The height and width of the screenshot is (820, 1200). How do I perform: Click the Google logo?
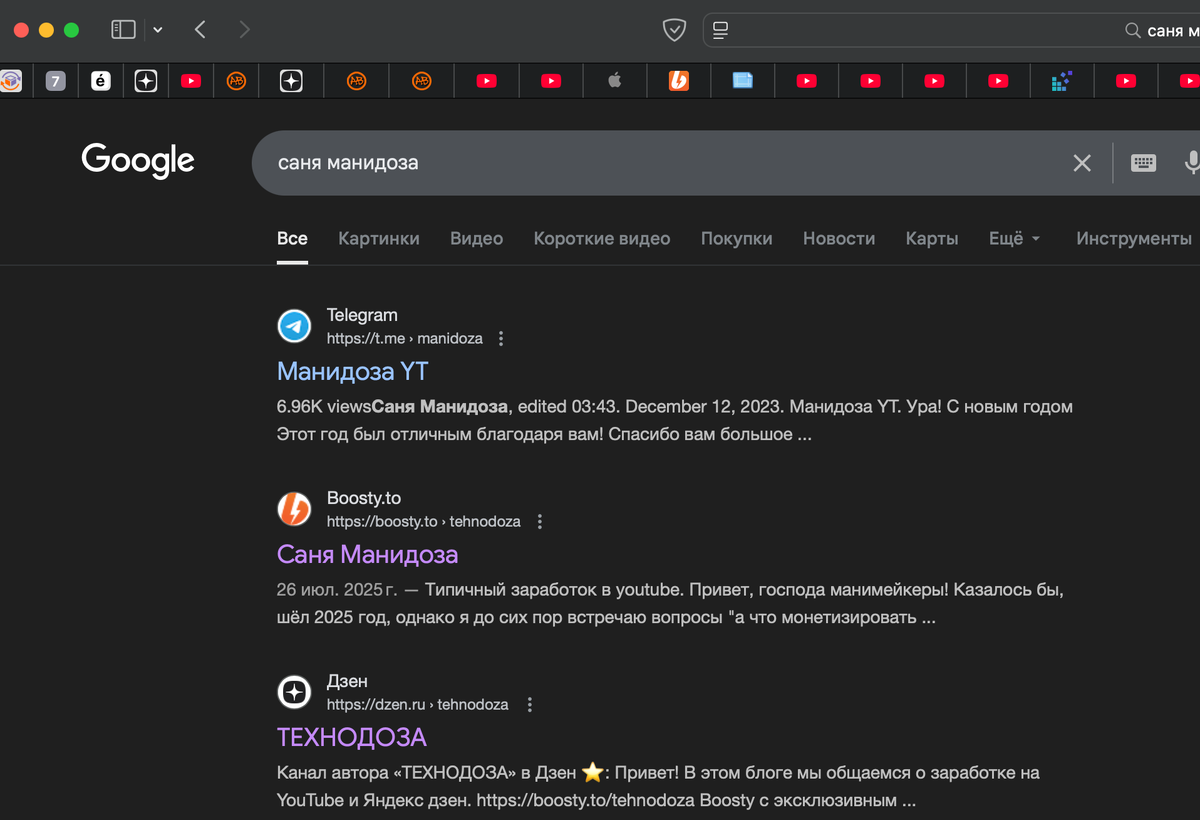pyautogui.click(x=138, y=160)
